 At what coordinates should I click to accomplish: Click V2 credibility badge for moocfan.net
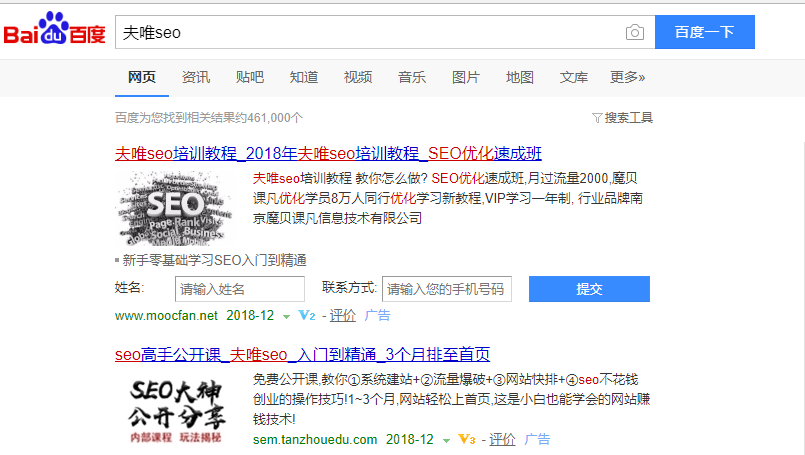[x=306, y=315]
